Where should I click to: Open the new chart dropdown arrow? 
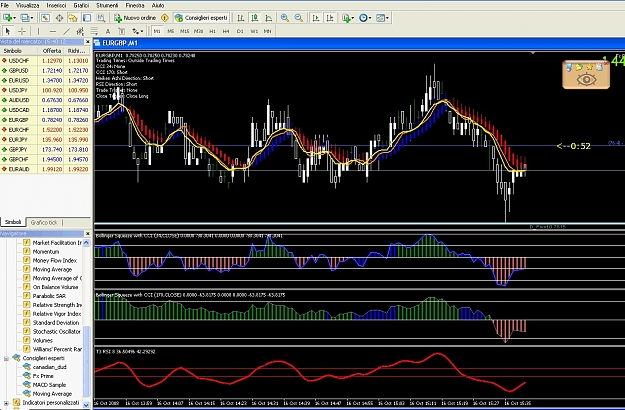(x=15, y=18)
